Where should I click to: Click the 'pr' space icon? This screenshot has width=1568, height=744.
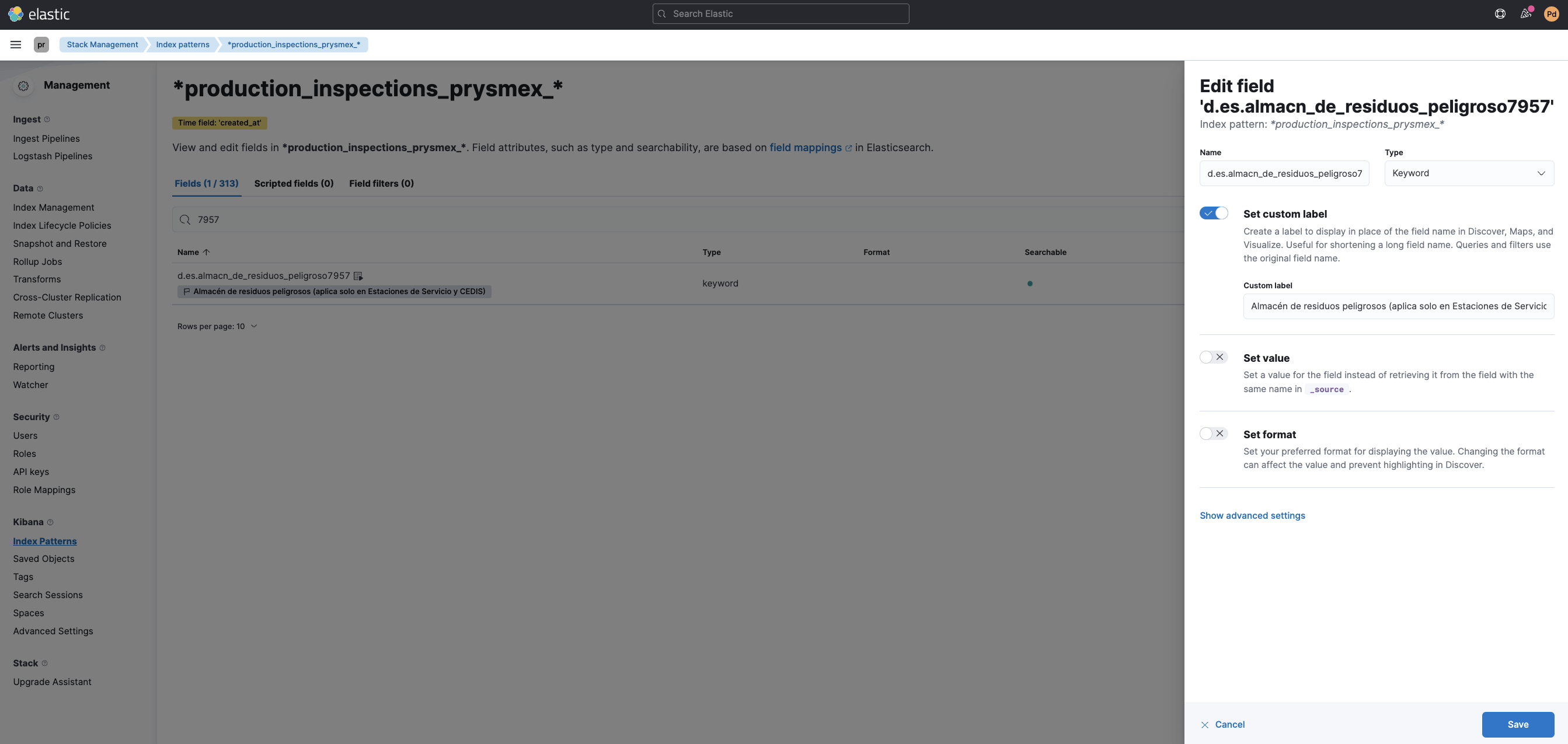(41, 44)
